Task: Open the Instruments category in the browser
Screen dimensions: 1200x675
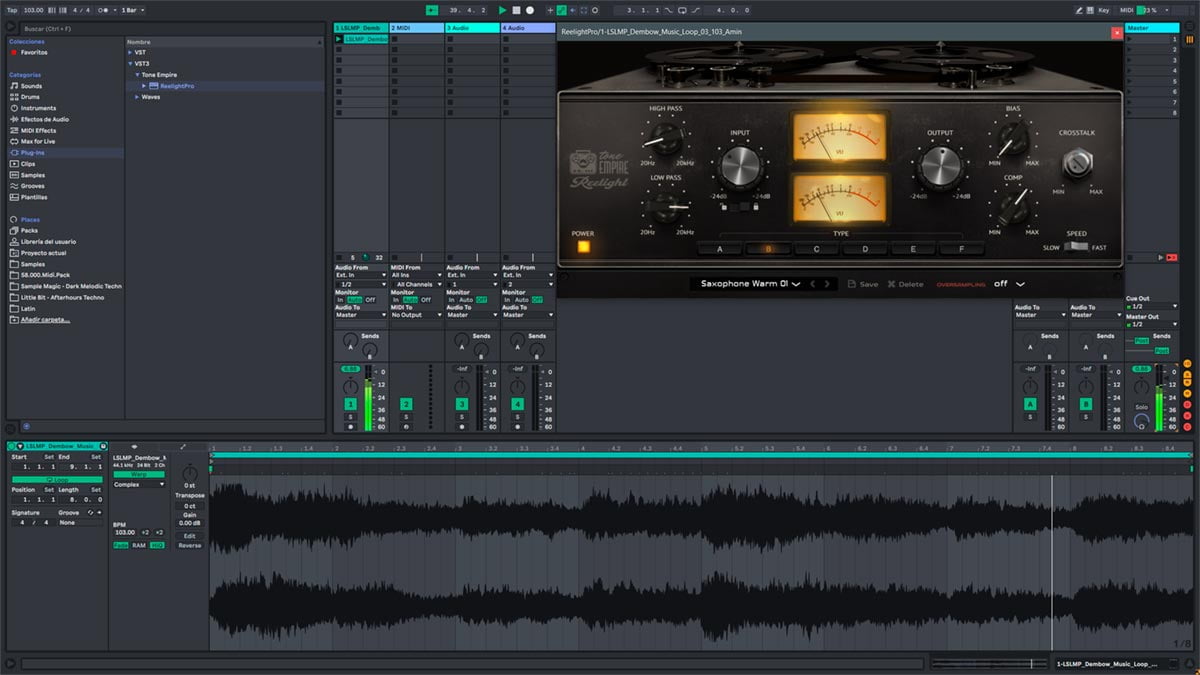Action: coord(38,108)
